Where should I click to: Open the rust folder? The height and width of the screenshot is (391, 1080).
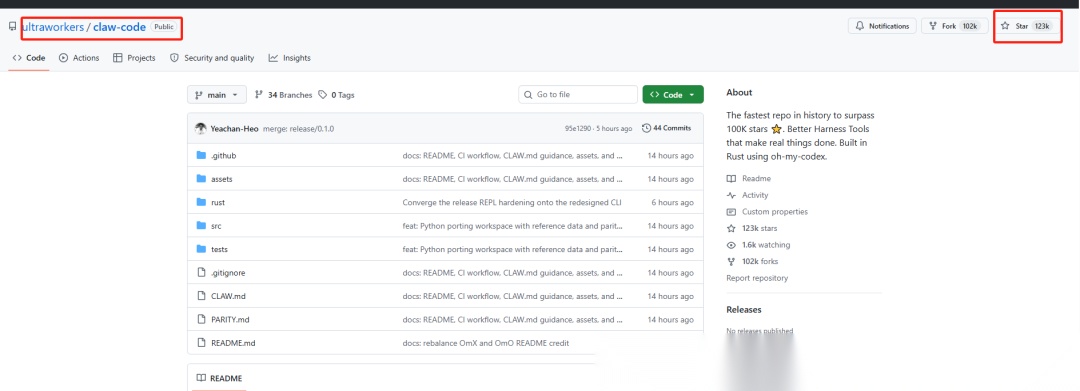(218, 202)
